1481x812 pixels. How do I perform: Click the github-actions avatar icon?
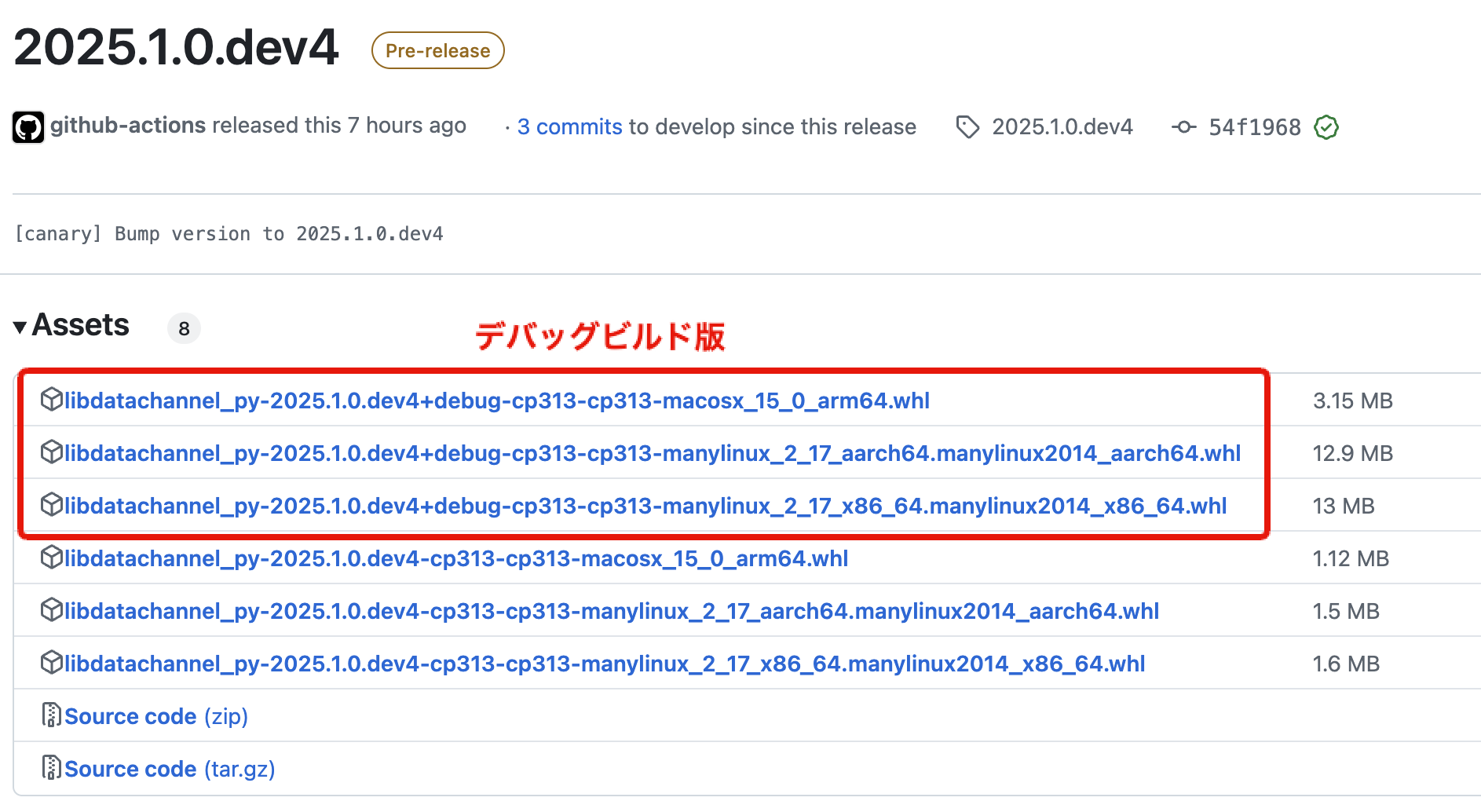point(28,127)
